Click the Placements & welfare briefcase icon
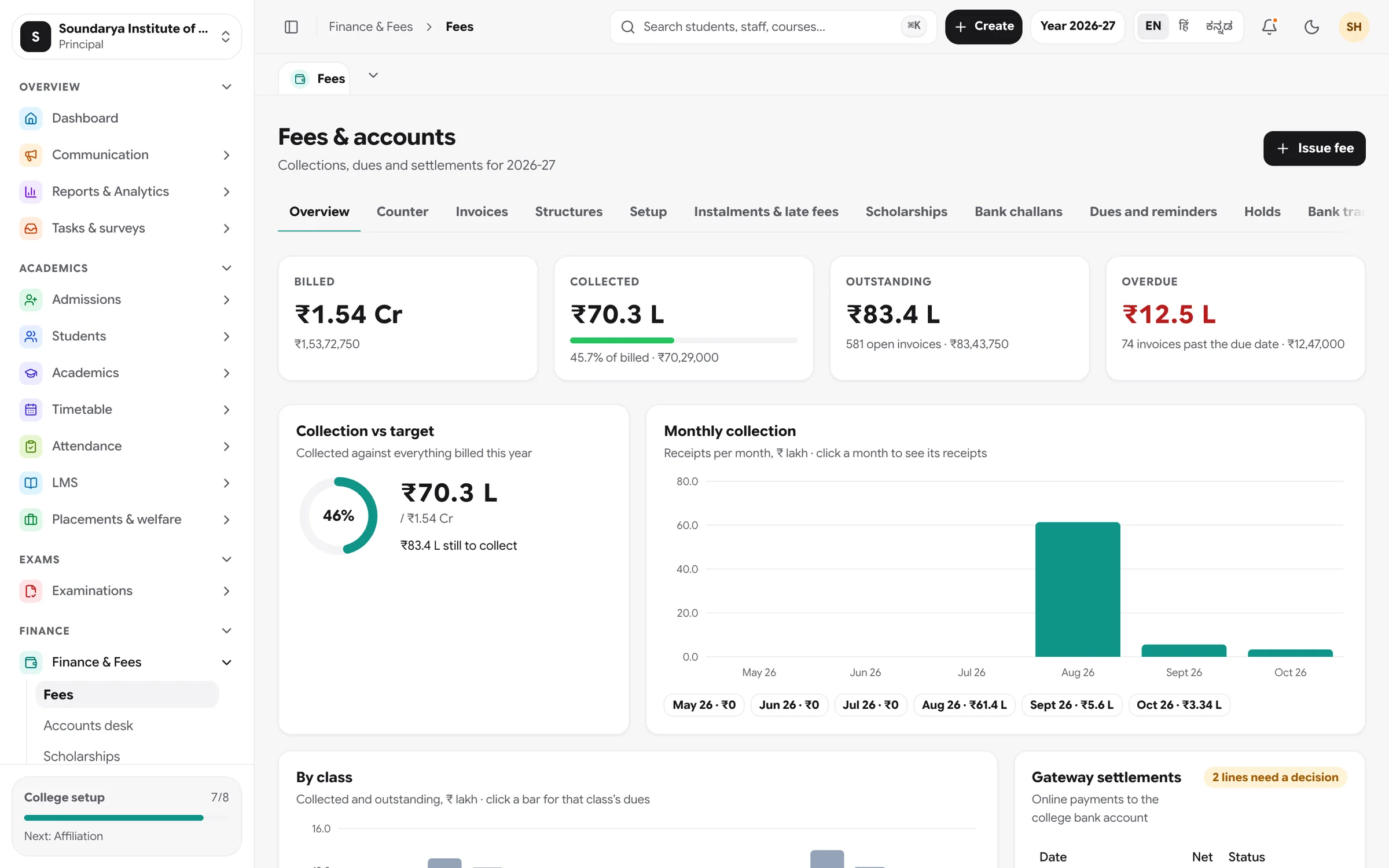 pyautogui.click(x=31, y=520)
